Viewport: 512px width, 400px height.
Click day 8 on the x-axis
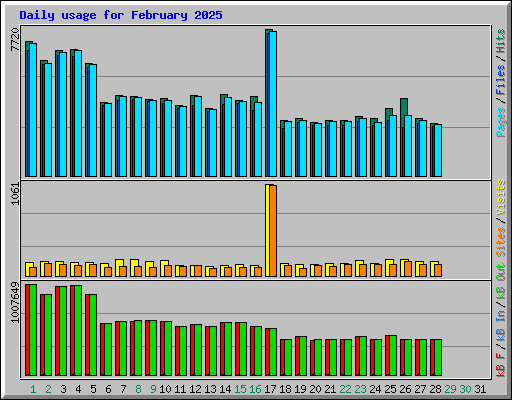pos(138,389)
